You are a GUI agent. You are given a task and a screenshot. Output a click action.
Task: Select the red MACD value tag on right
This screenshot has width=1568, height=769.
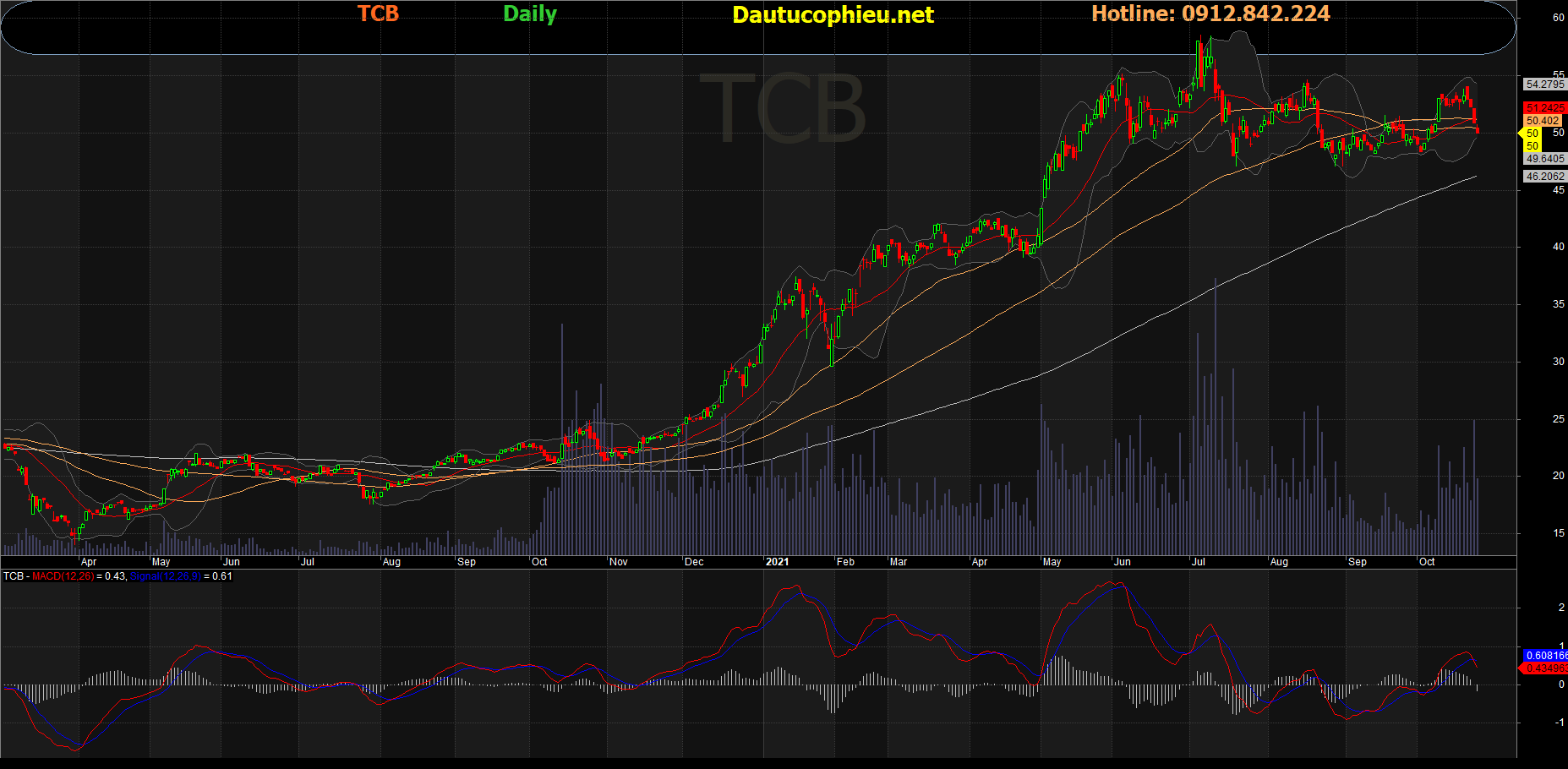pos(1545,668)
